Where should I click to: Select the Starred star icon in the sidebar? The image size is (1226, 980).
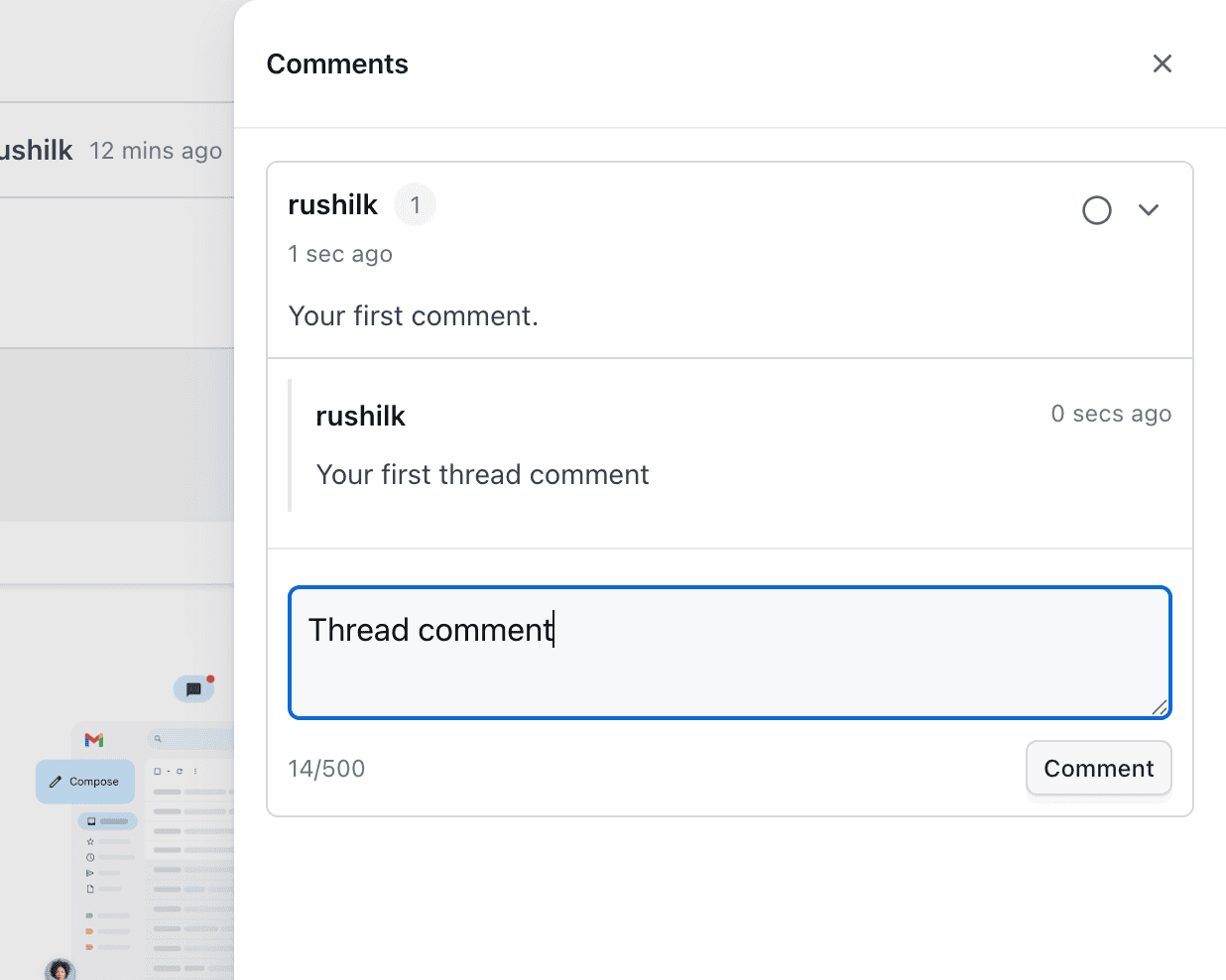(89, 842)
